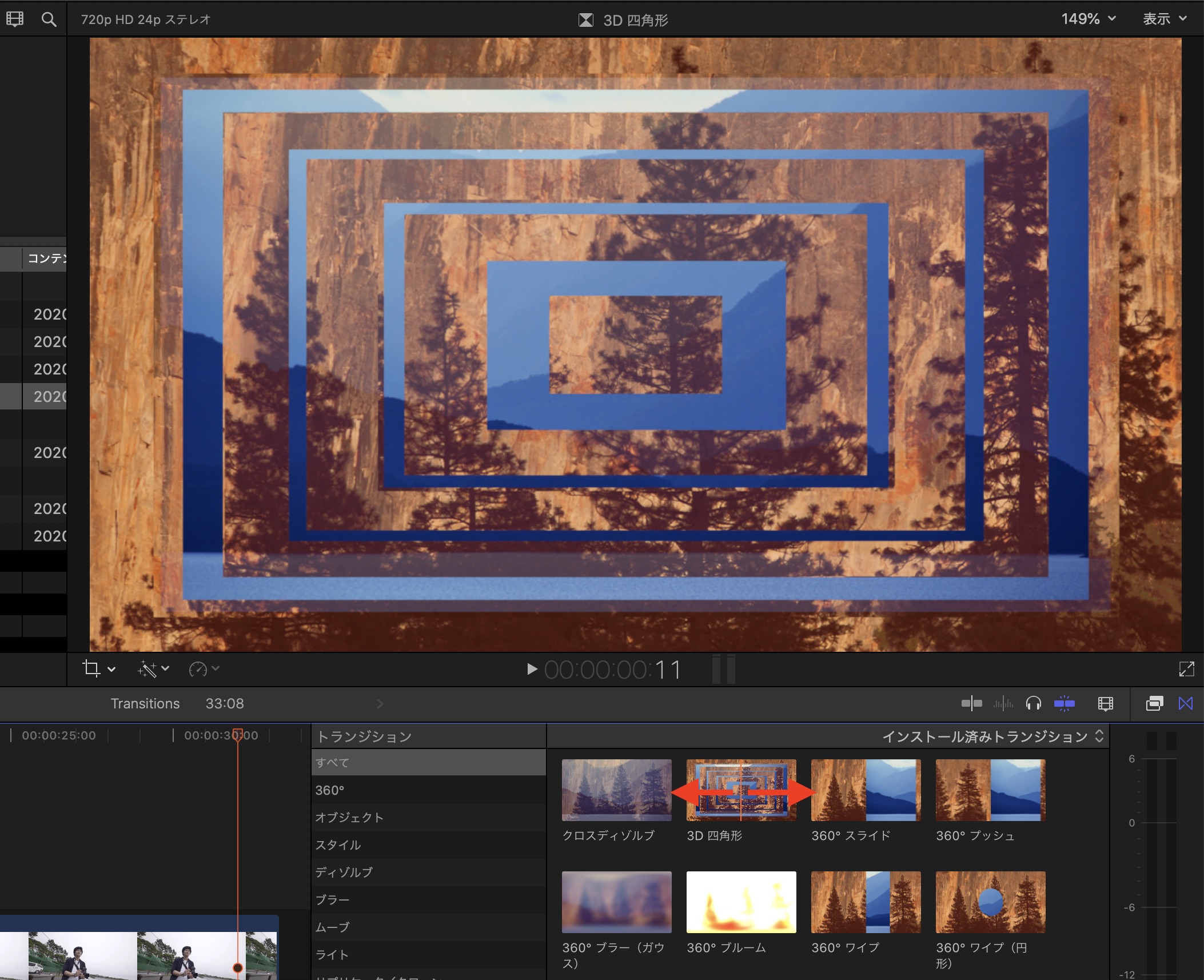1204x980 pixels.
Task: Select the ディゾルブ transition category
Action: (x=344, y=872)
